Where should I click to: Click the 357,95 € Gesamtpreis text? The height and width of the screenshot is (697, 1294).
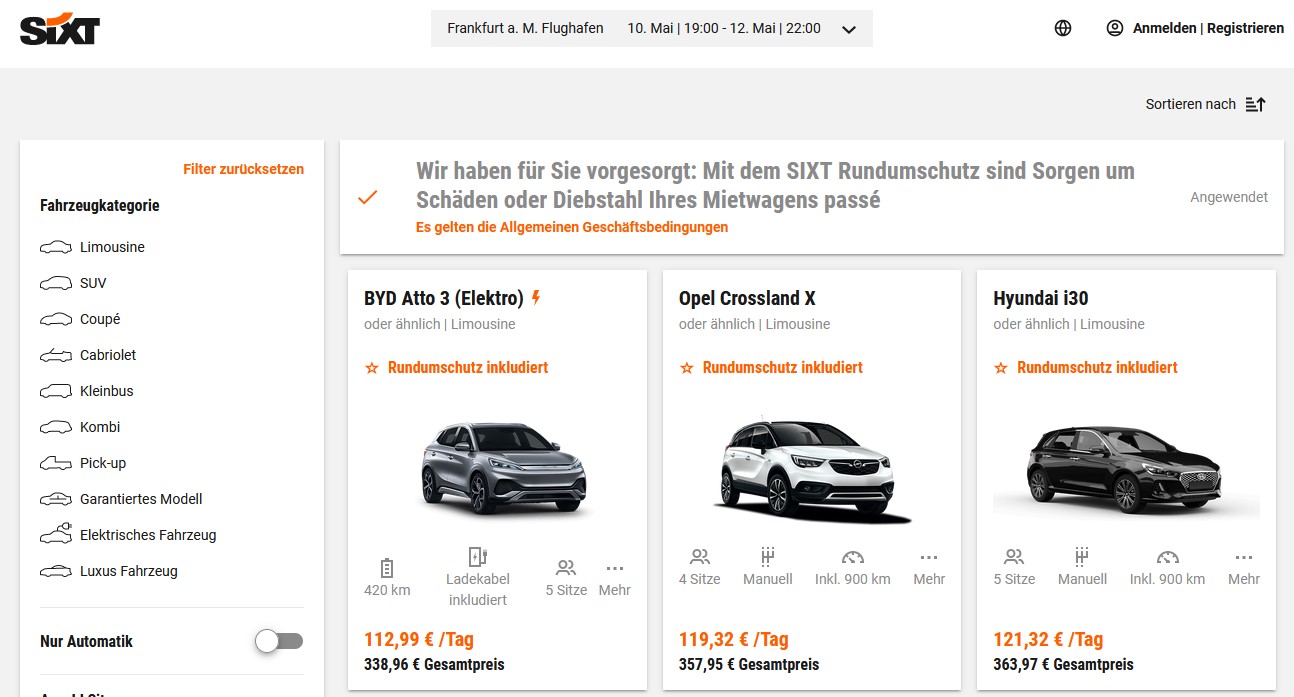pyautogui.click(x=749, y=665)
